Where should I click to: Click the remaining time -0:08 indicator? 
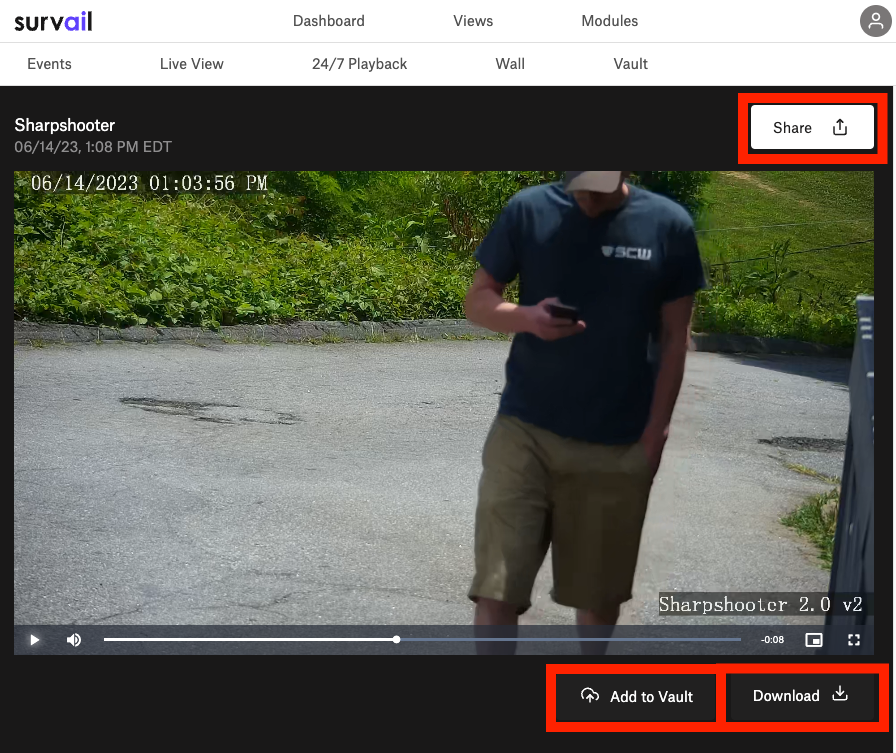click(772, 640)
